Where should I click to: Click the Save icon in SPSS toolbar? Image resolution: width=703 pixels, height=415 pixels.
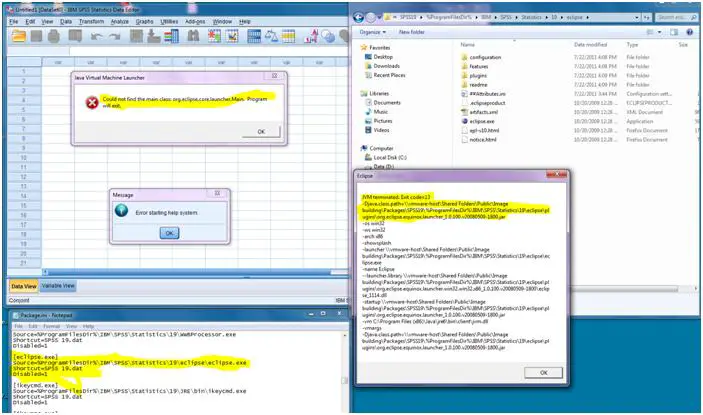(36, 36)
